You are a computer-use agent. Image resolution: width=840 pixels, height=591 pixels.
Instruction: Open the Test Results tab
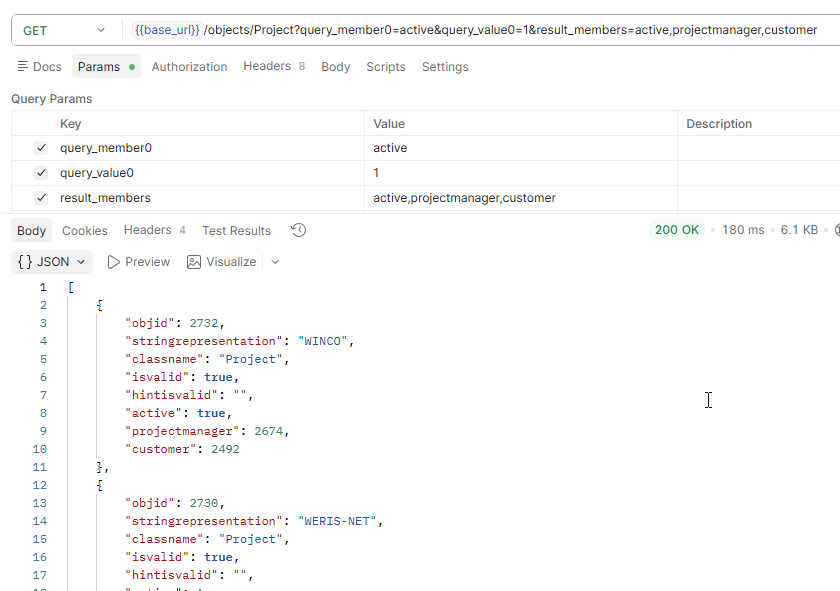(x=236, y=230)
